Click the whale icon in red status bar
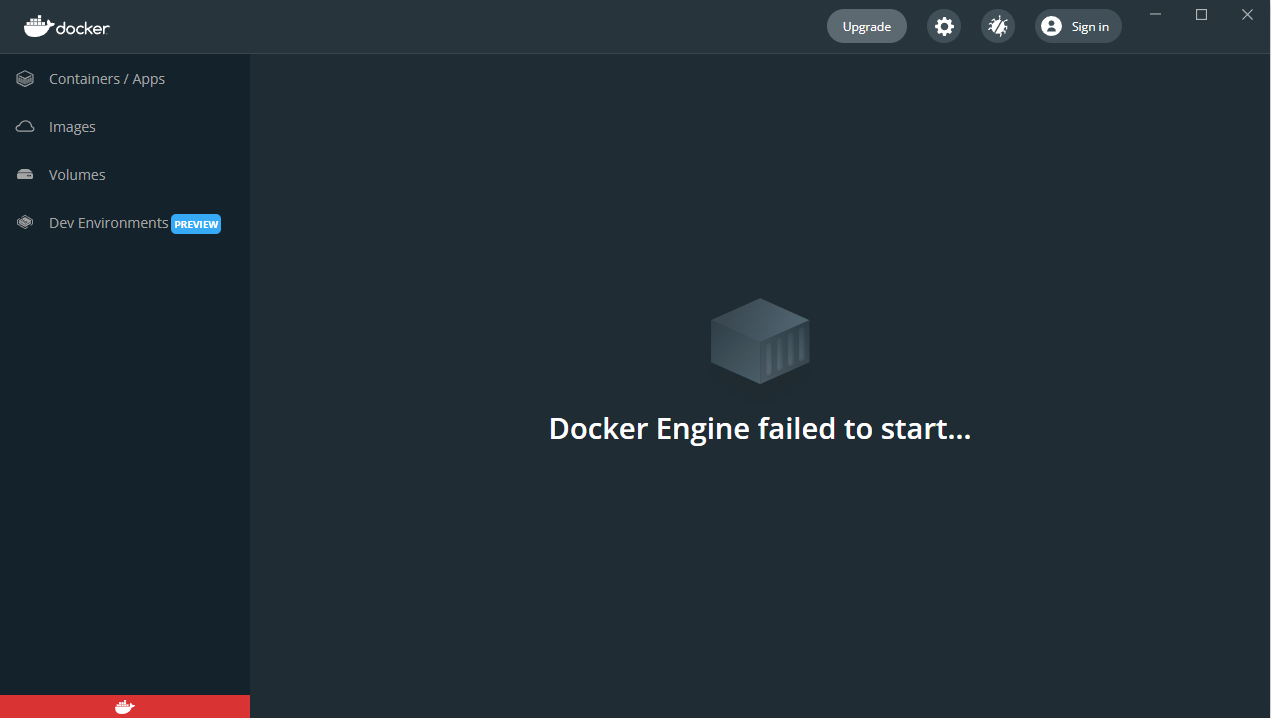Viewport: 1271px width, 718px height. click(124, 707)
